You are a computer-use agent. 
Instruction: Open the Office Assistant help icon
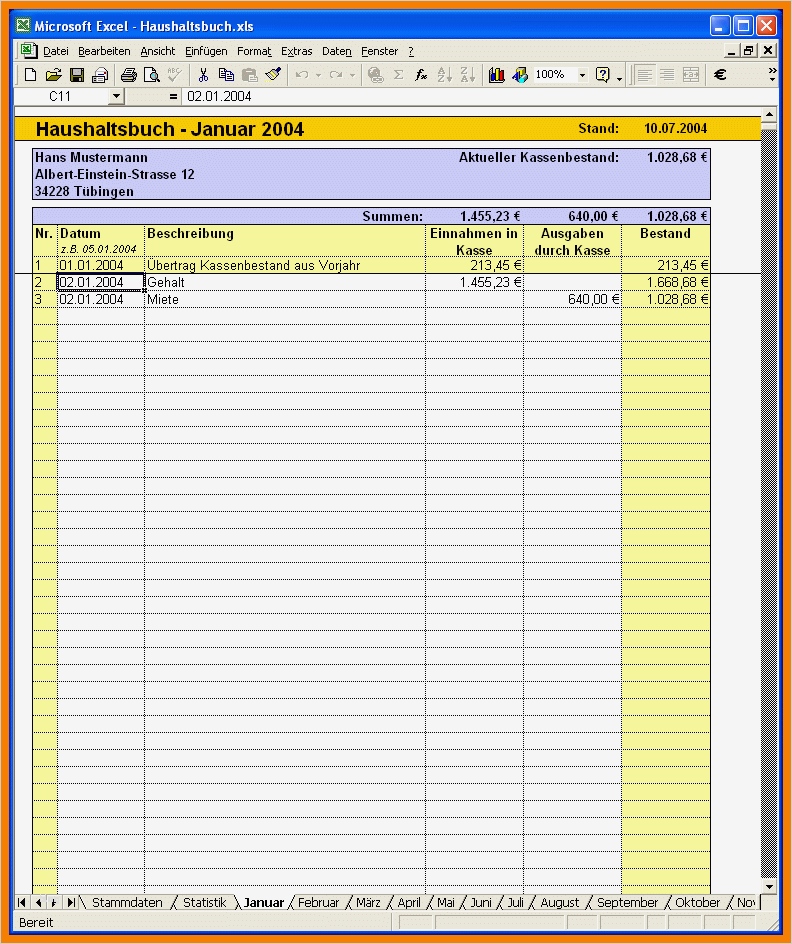(x=602, y=75)
